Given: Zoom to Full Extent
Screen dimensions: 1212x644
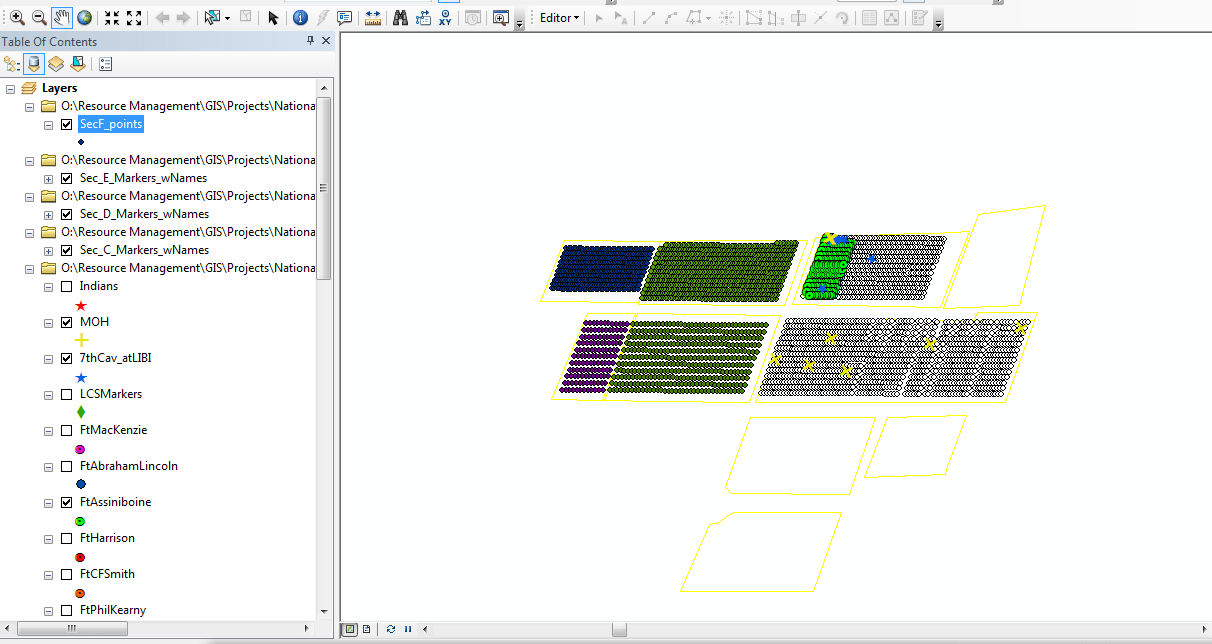Looking at the screenshot, I should pyautogui.click(x=84, y=15).
